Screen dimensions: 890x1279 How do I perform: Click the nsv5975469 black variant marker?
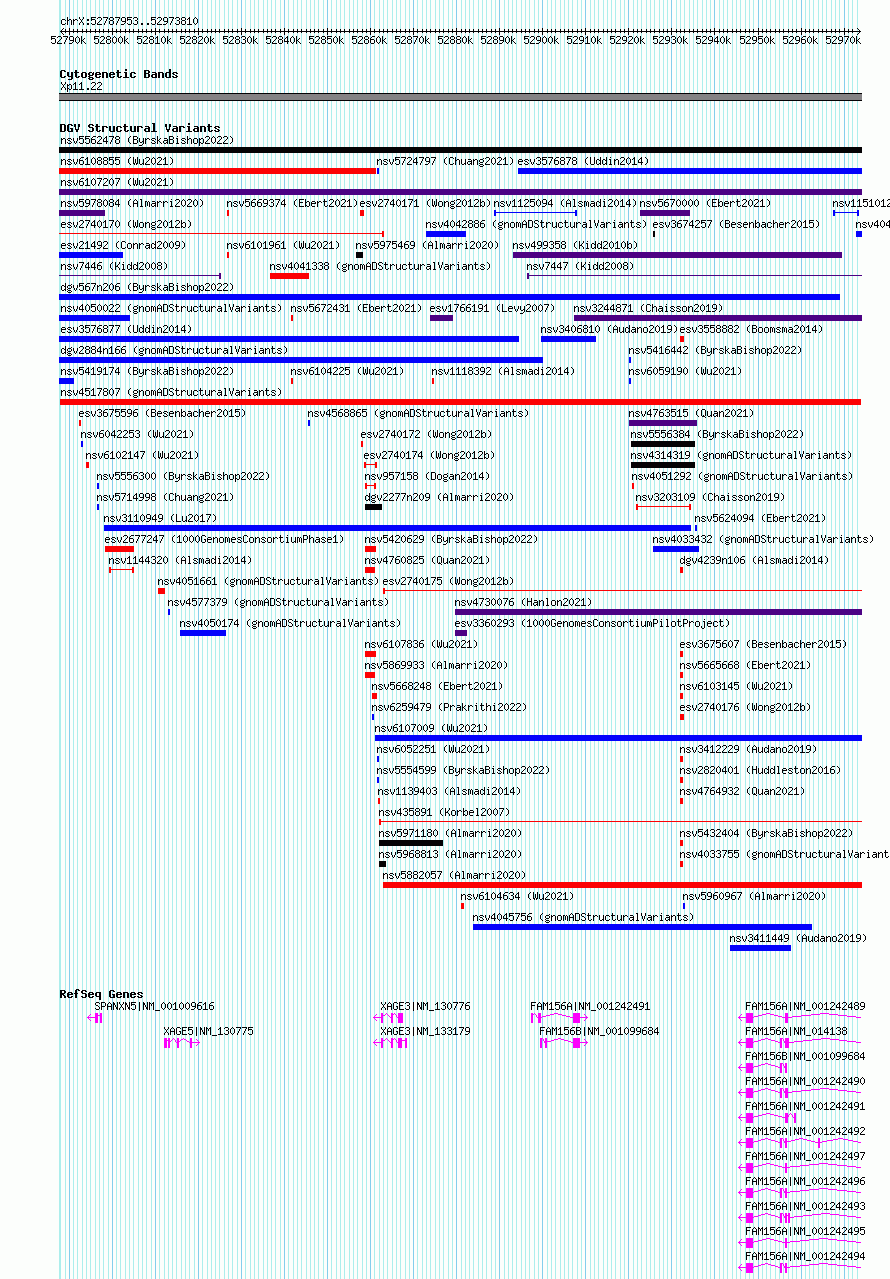pos(360,255)
